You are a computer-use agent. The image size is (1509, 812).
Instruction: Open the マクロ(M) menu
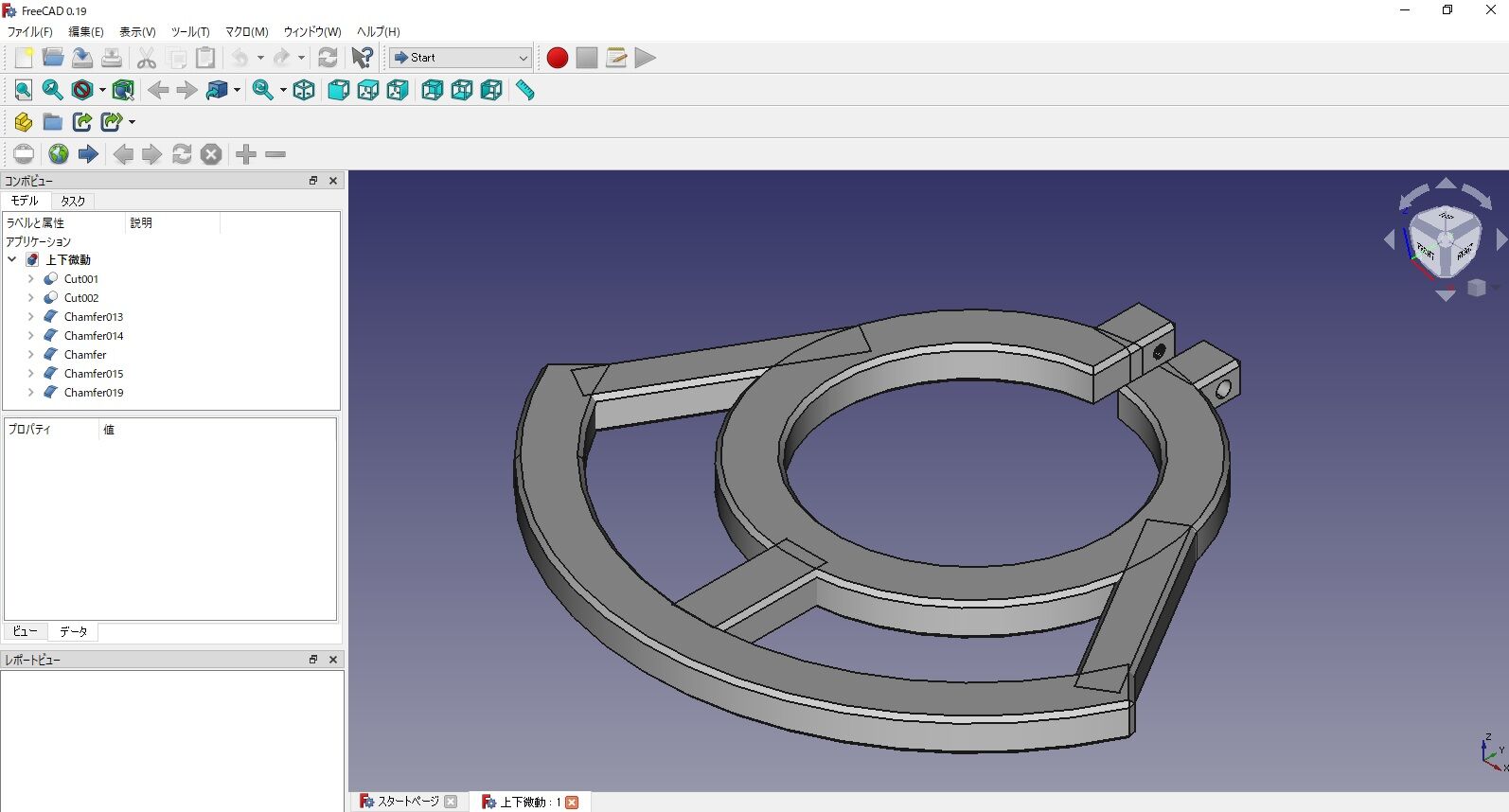point(246,32)
